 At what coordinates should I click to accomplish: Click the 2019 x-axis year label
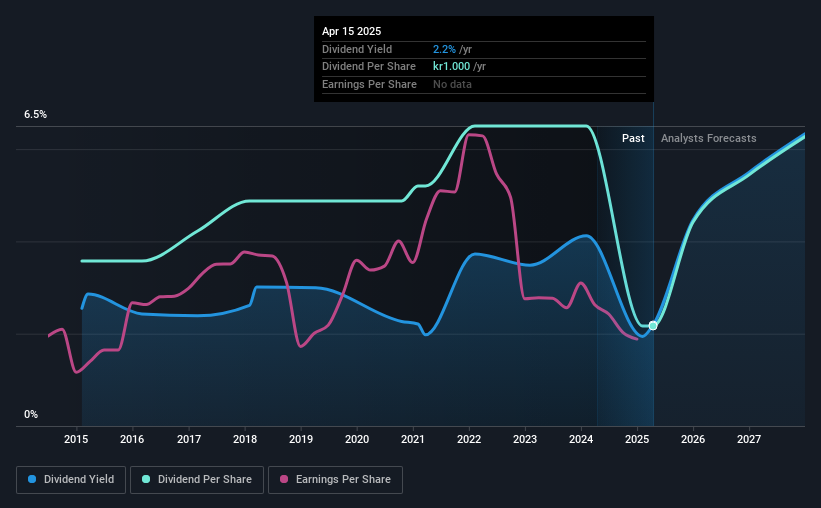click(301, 439)
